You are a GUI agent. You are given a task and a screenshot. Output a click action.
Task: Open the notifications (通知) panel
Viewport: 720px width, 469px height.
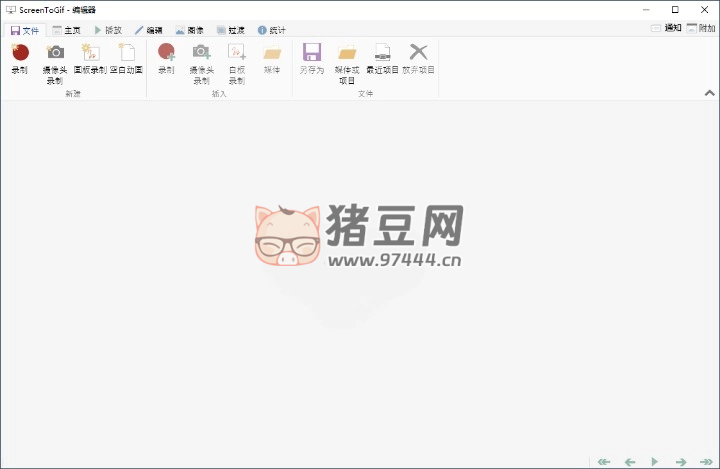[666, 28]
